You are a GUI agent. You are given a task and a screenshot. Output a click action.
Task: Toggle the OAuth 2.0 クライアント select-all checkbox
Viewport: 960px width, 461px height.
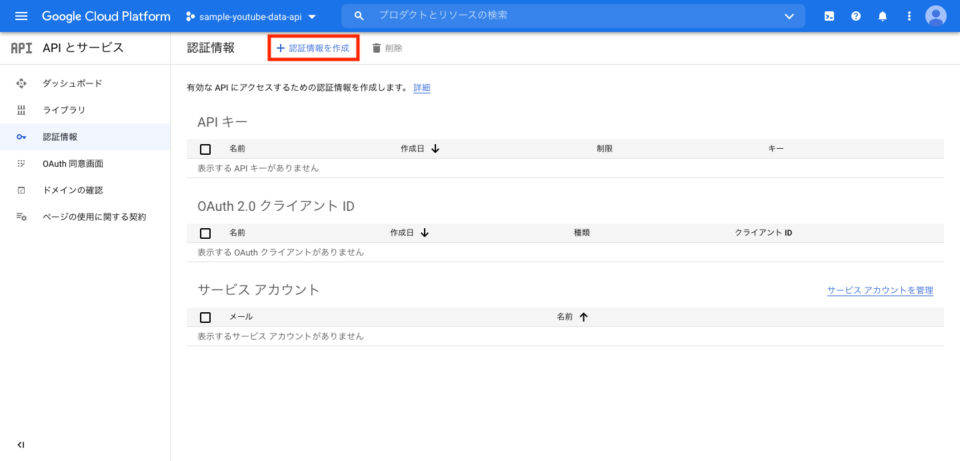pyautogui.click(x=206, y=233)
